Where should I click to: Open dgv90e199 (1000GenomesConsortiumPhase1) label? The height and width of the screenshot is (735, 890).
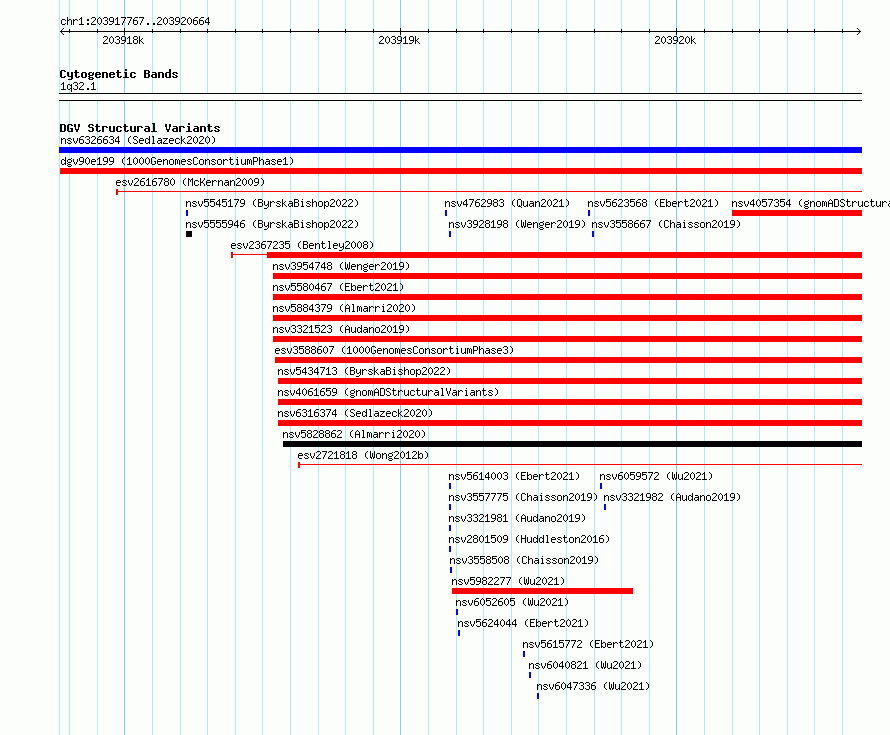tap(177, 161)
